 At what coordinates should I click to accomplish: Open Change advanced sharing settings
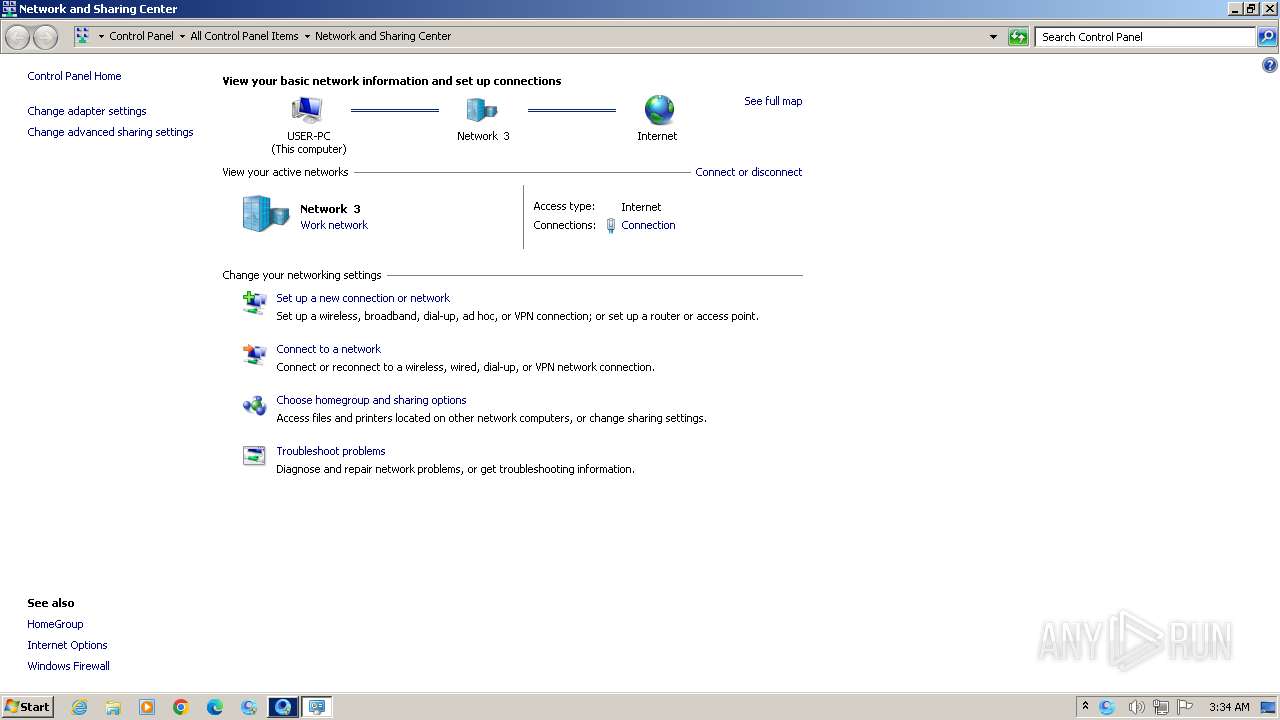(x=110, y=132)
